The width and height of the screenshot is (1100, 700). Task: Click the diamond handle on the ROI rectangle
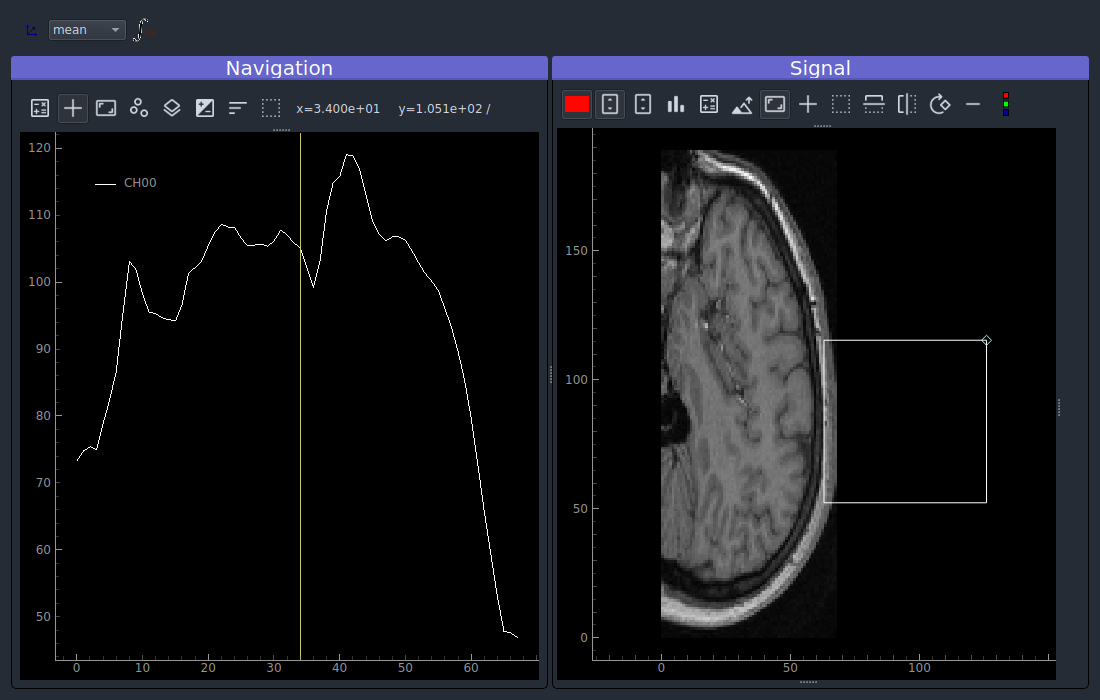(x=986, y=340)
